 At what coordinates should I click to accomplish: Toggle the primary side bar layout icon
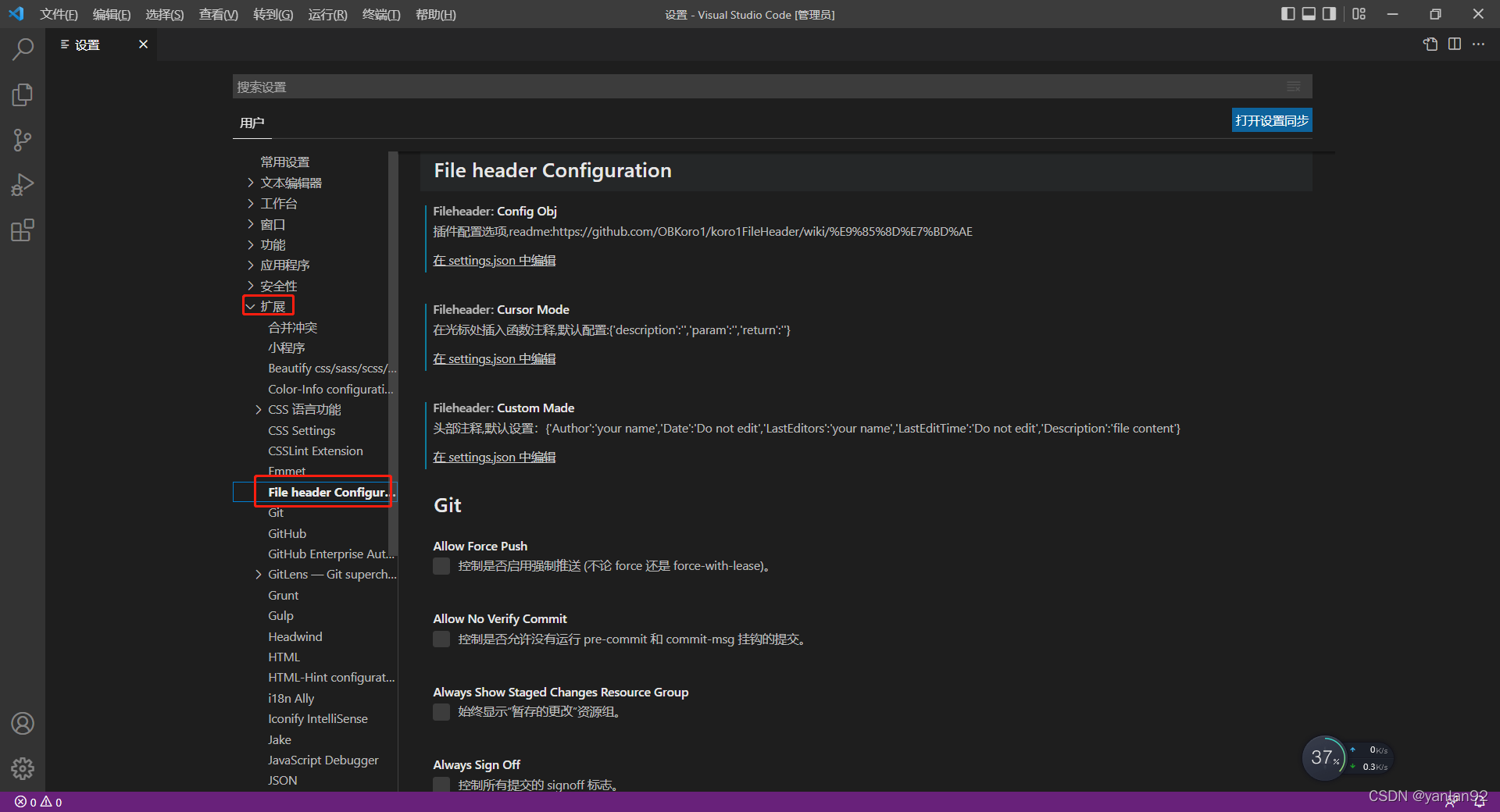point(1288,14)
